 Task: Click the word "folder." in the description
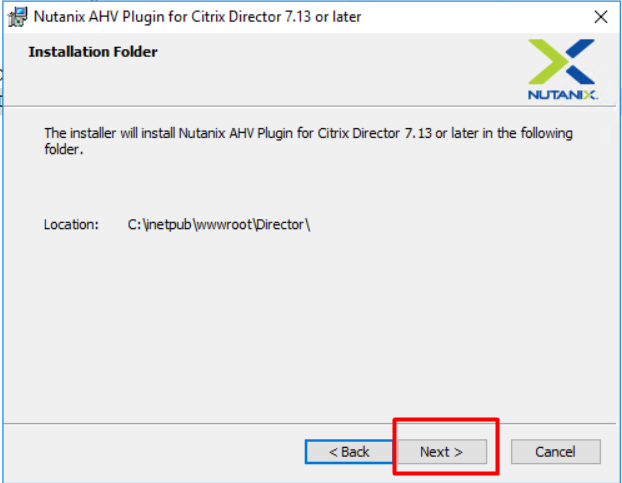click(63, 150)
